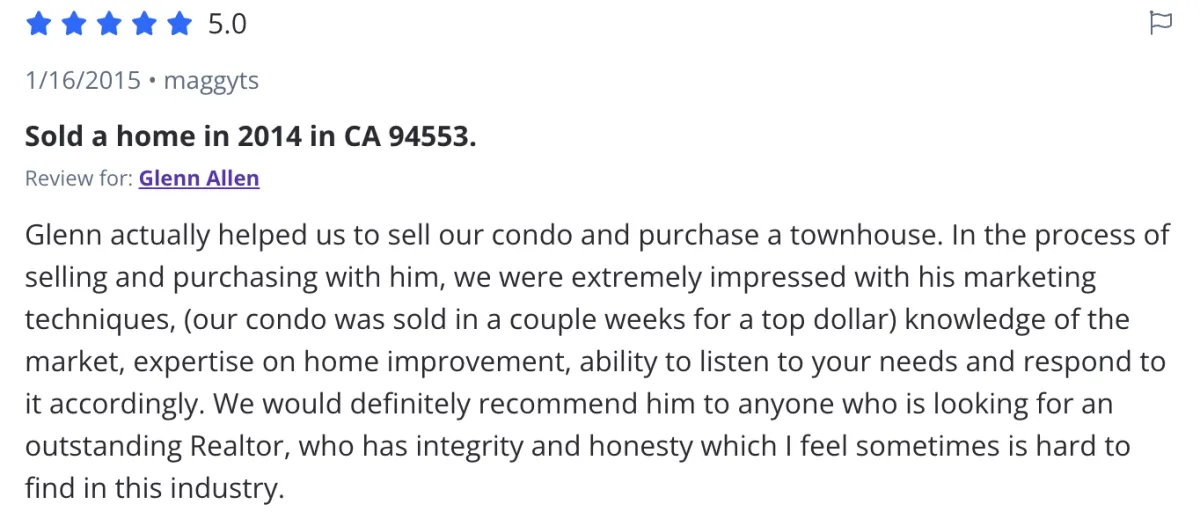The width and height of the screenshot is (1200, 519).
Task: Click the second blue rating star
Action: pyautogui.click(x=73, y=24)
